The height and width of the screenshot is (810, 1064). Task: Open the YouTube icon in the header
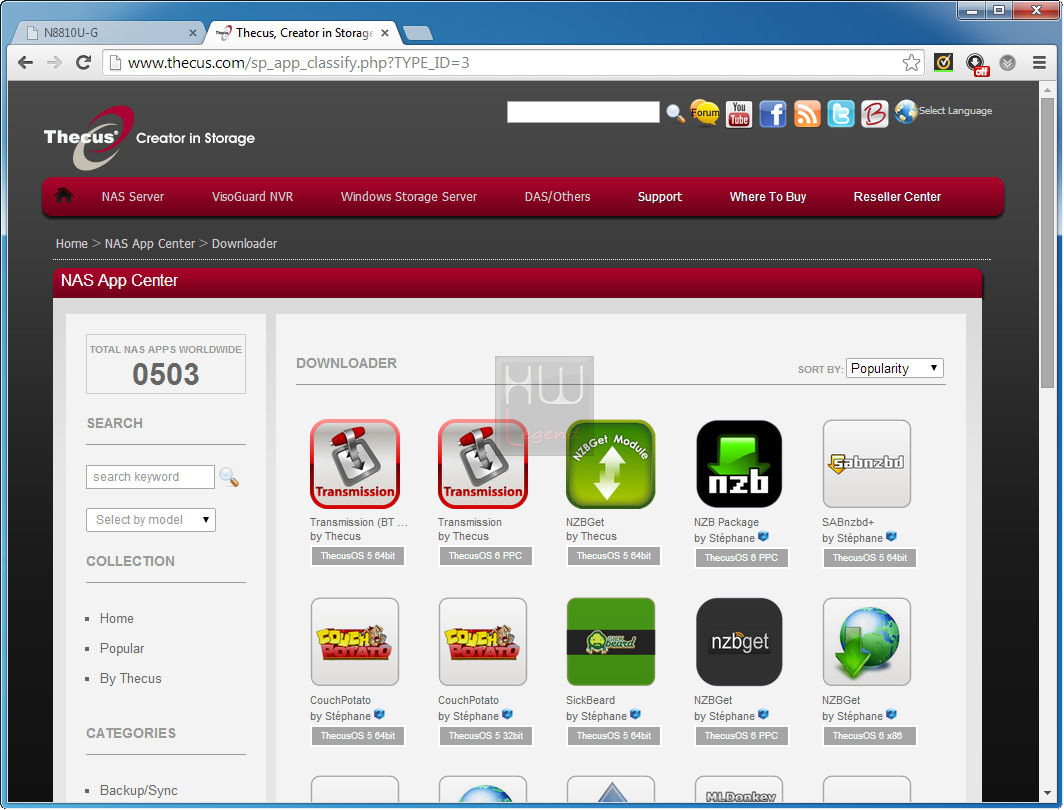click(x=738, y=114)
